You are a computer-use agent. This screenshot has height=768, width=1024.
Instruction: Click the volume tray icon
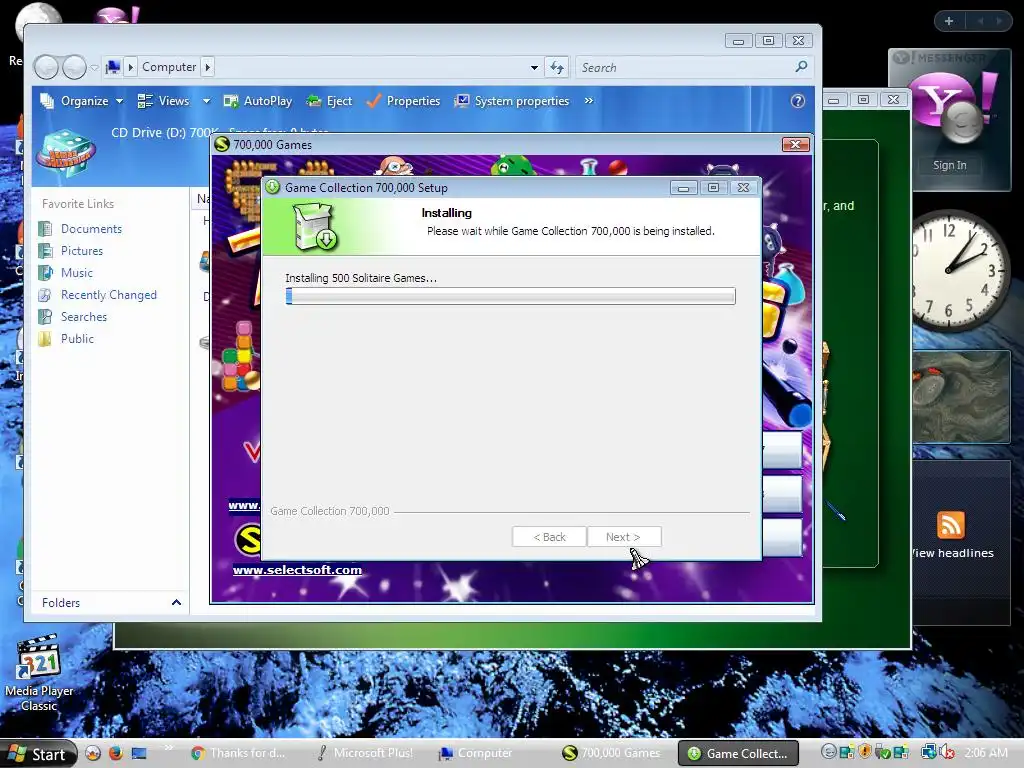point(946,753)
